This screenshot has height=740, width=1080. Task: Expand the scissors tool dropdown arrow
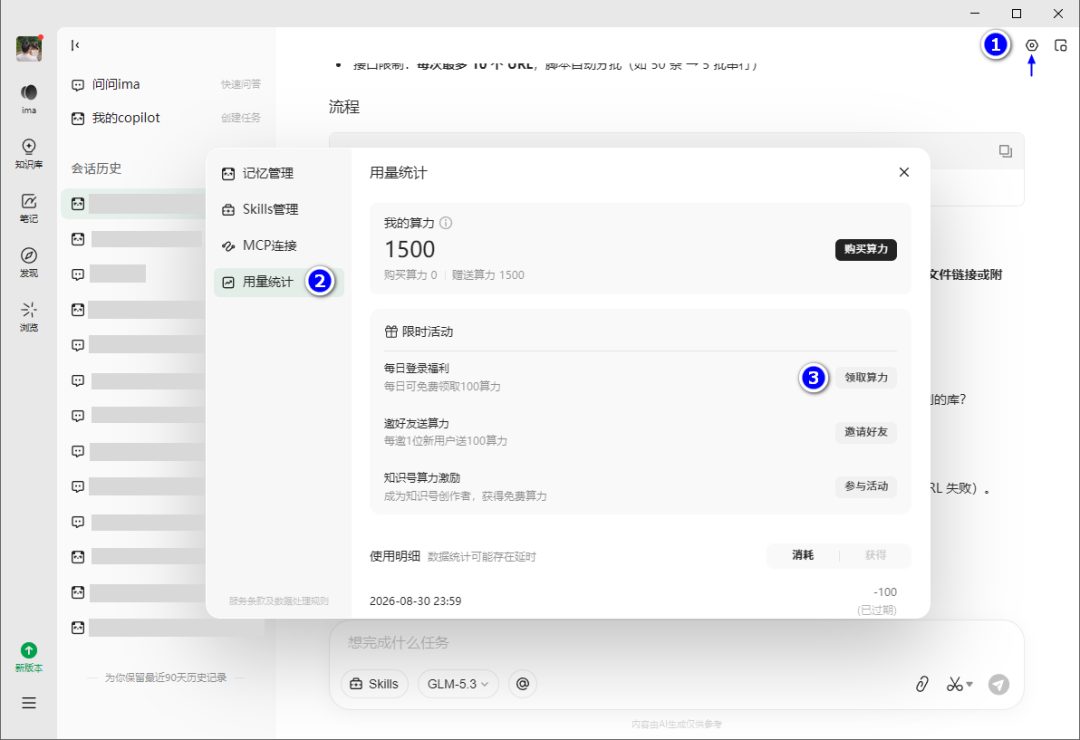(970, 684)
